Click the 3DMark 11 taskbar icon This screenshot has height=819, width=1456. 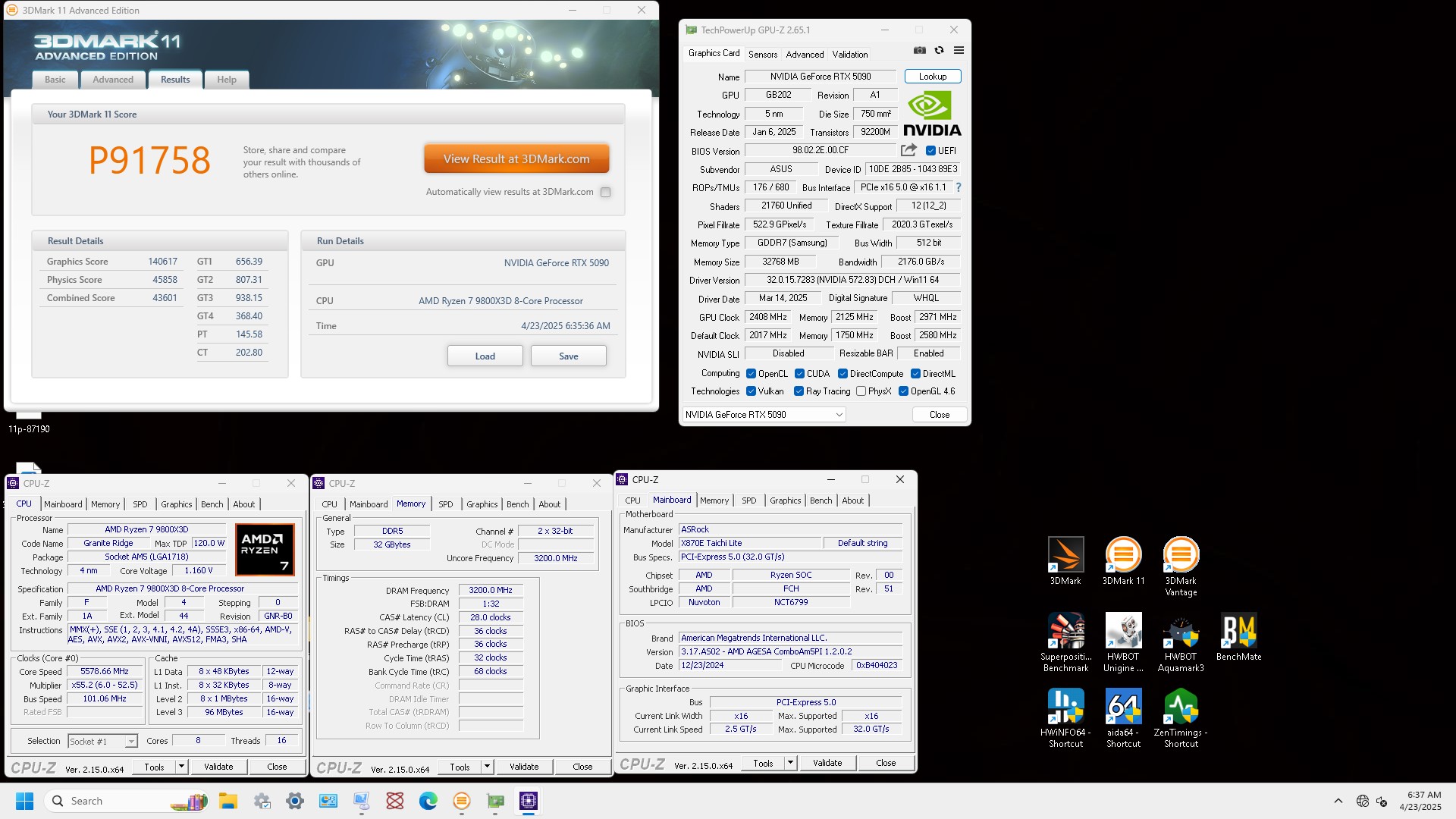tap(462, 801)
